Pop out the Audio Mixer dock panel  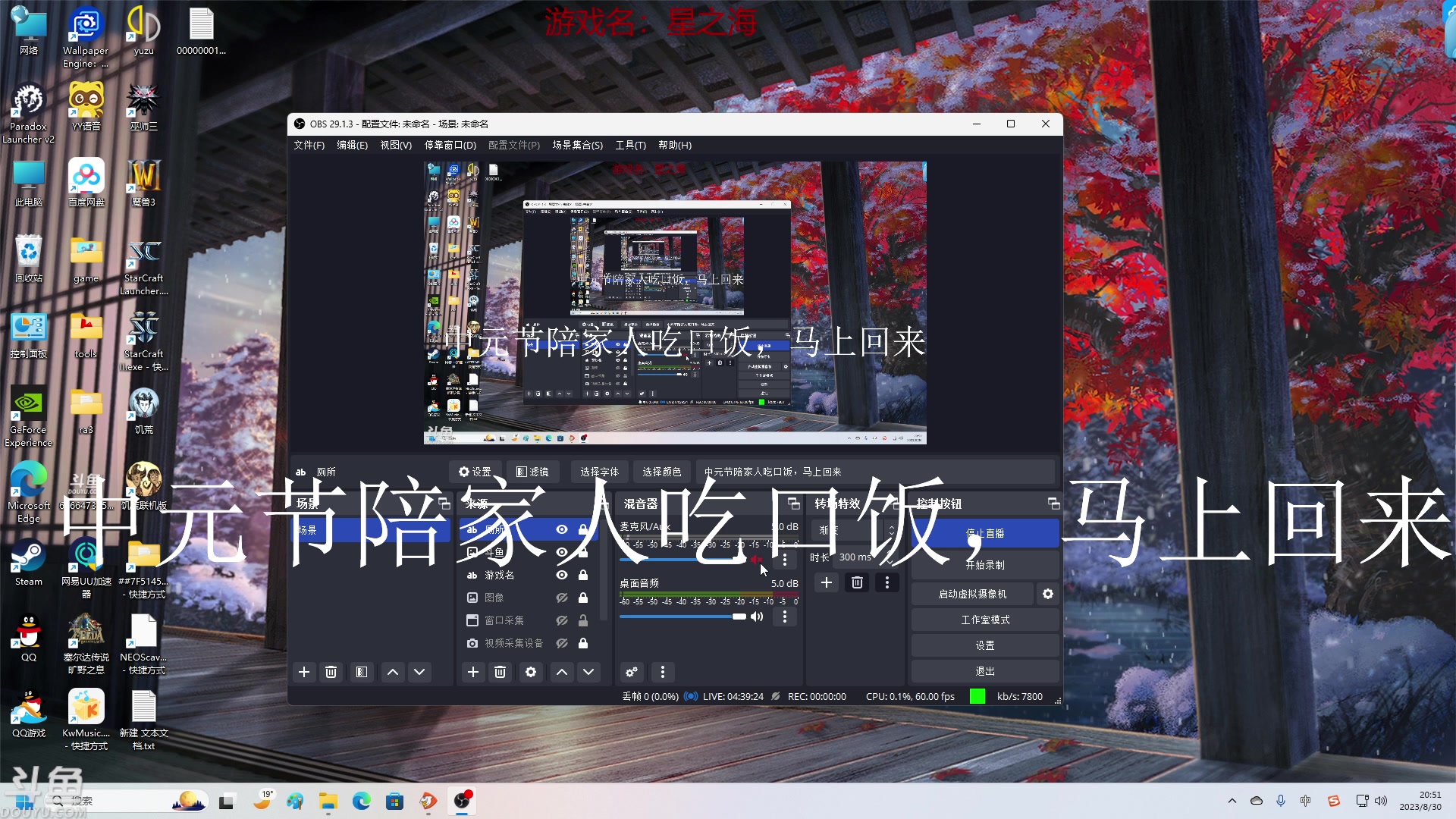[x=794, y=504]
